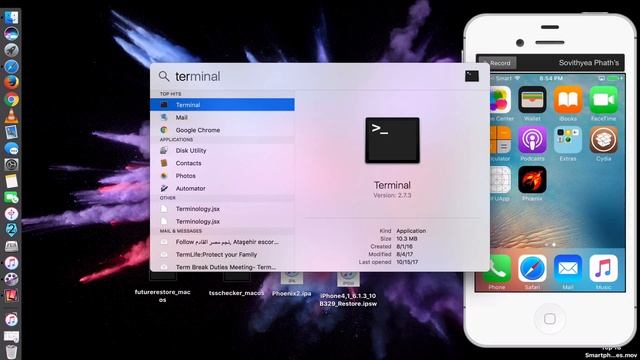Tap the Phone app in the iPhone dock
The width and height of the screenshot is (640, 360).
coord(497,269)
